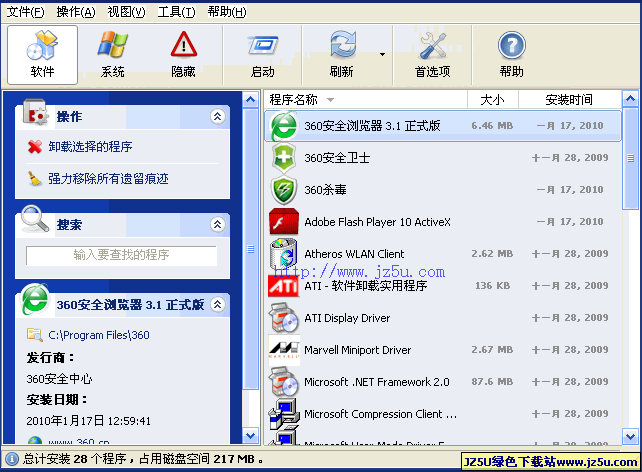The width and height of the screenshot is (642, 472).
Task: Sort list by 大小 column header
Action: [x=492, y=99]
